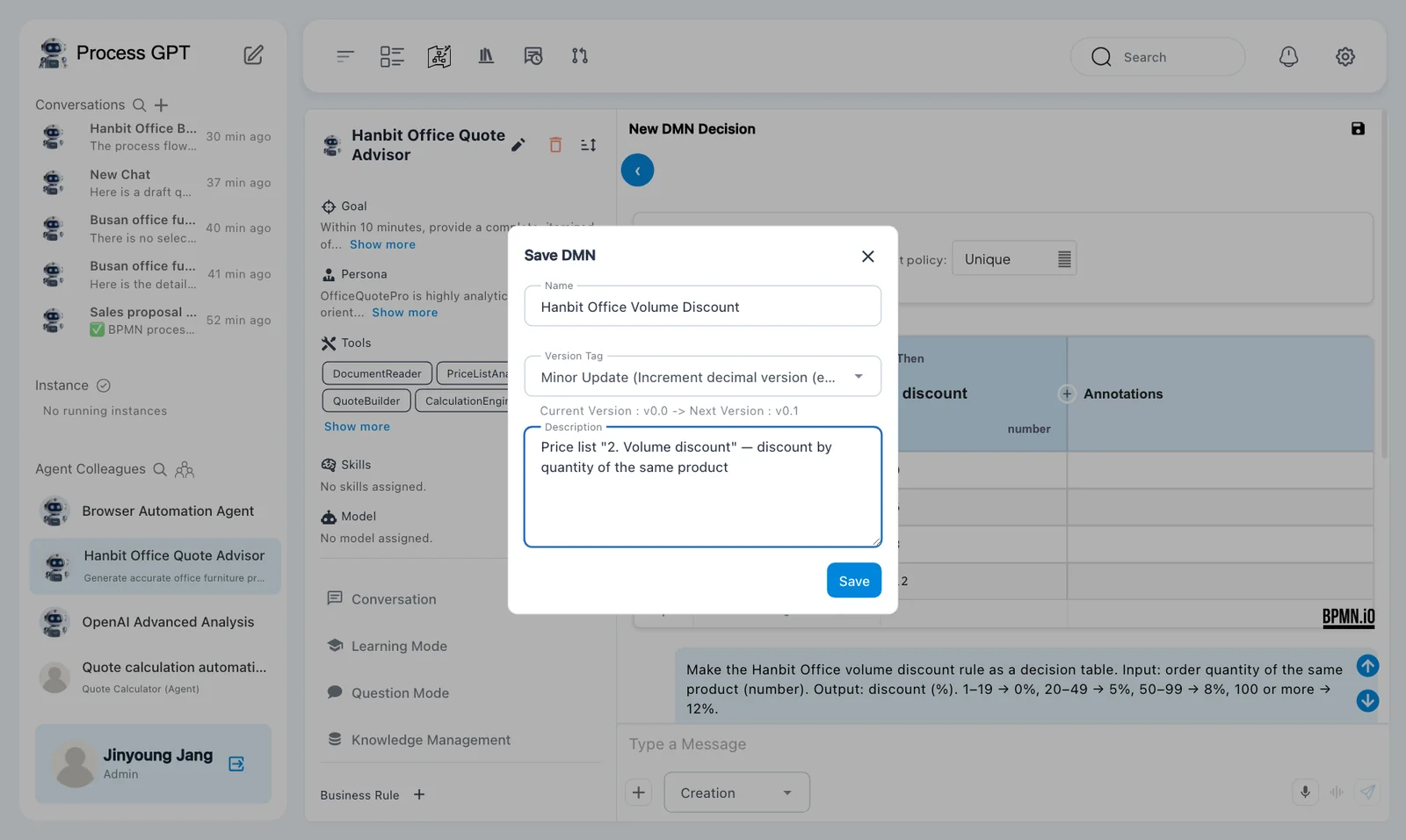Open the pull request branch icon

(580, 56)
